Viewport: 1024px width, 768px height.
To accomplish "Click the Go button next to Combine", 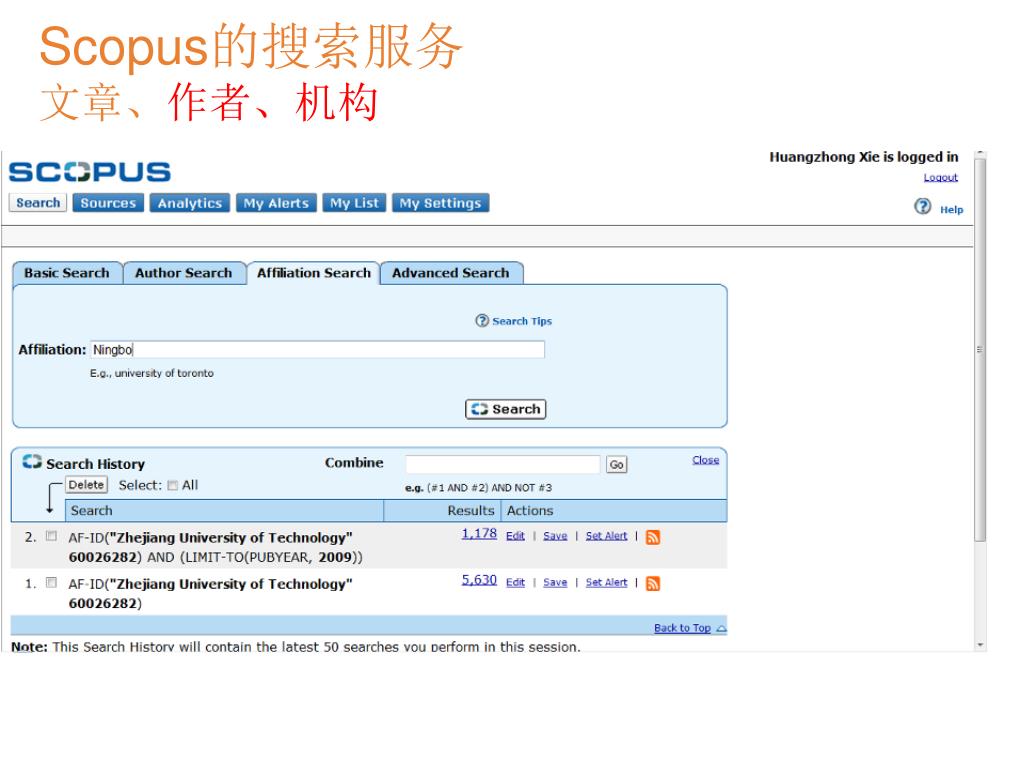I will [616, 464].
